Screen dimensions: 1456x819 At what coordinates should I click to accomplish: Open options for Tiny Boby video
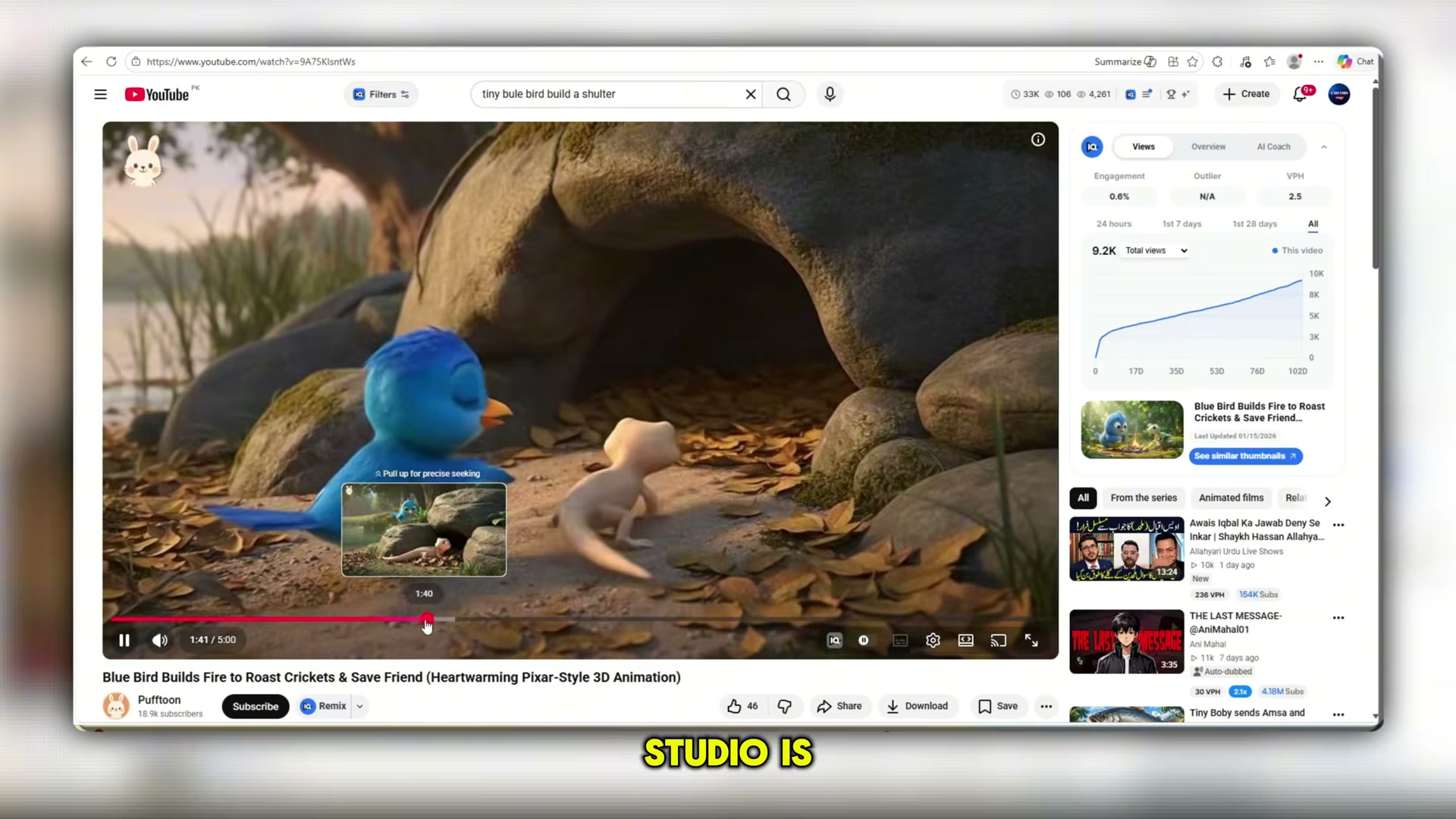pyautogui.click(x=1338, y=714)
